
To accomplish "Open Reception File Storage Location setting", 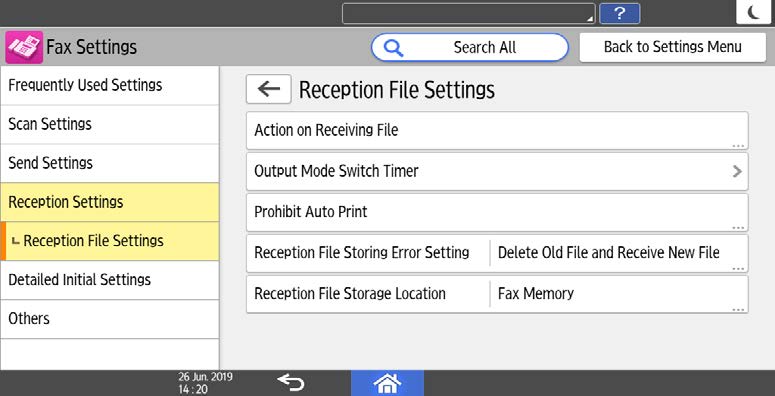I will (x=497, y=294).
